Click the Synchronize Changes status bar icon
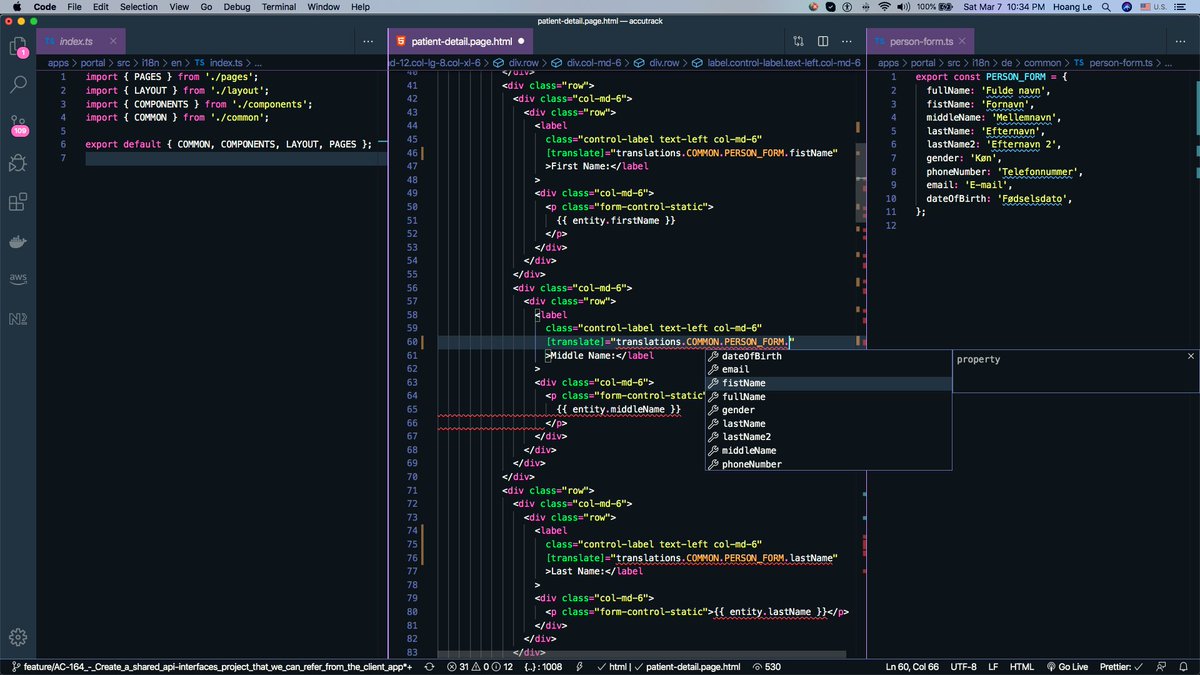Screen dimensions: 1200x675 pyautogui.click(x=429, y=667)
